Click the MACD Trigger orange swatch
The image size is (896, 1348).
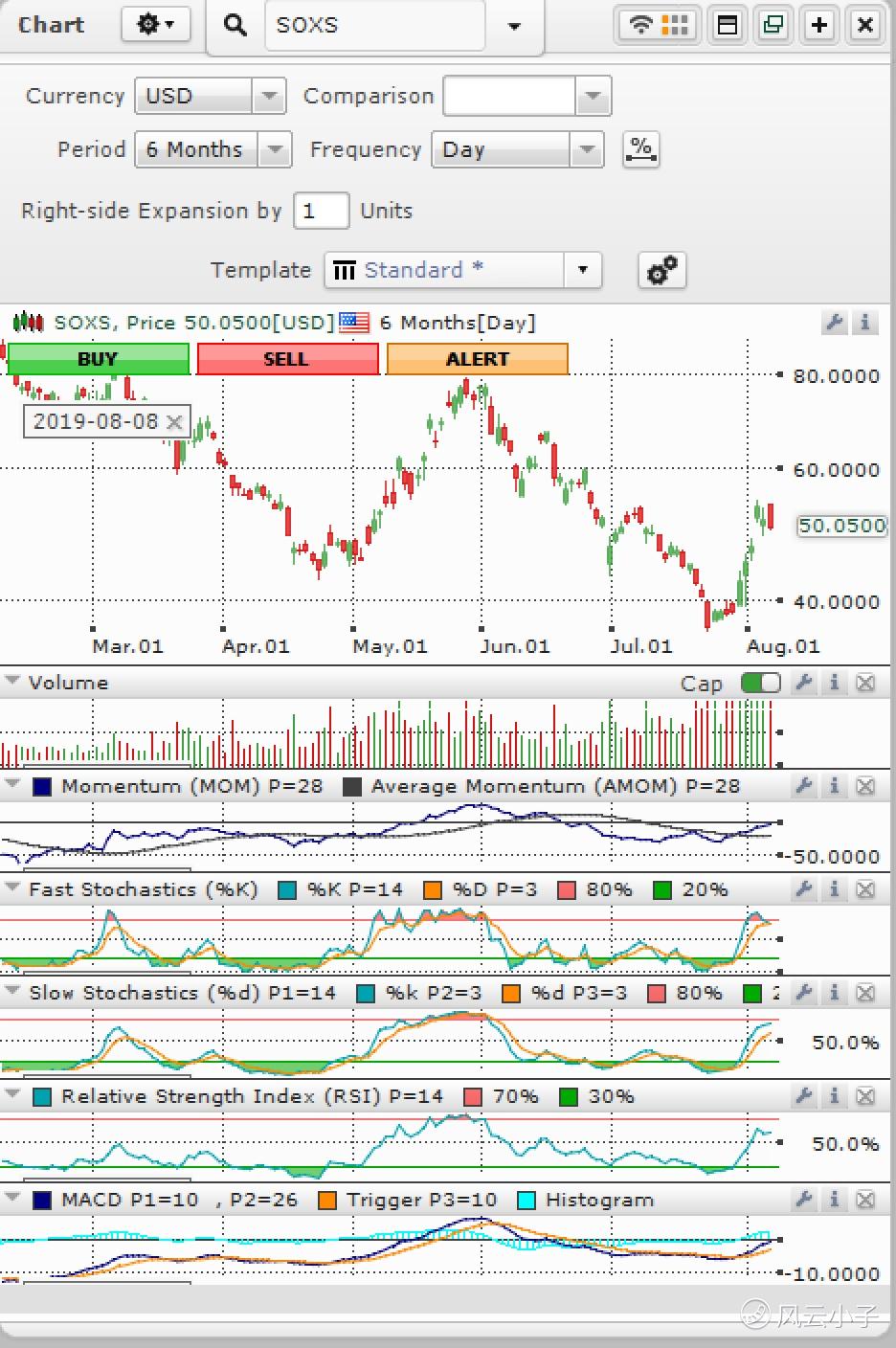(x=327, y=1201)
